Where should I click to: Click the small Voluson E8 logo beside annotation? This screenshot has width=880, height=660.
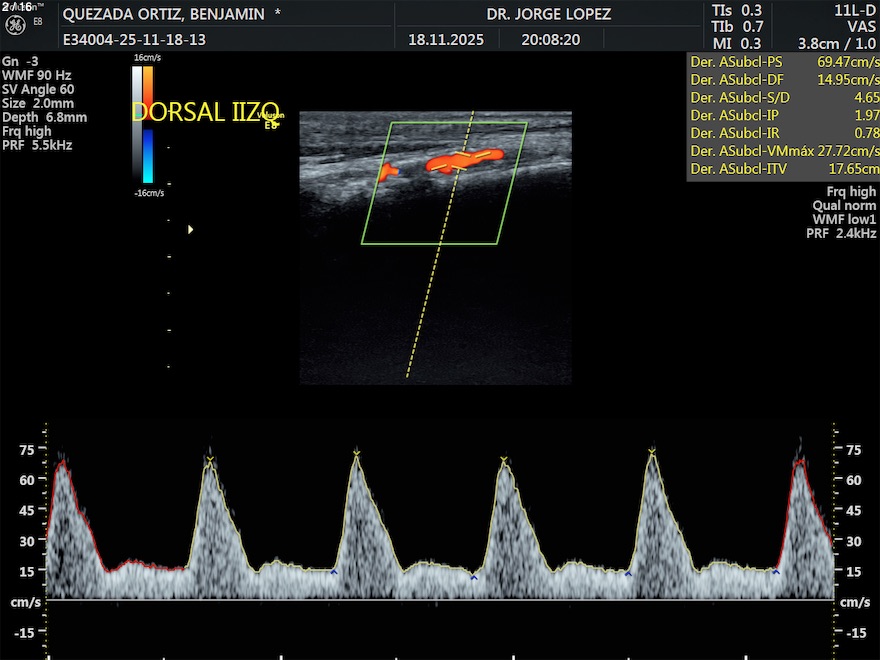click(x=272, y=120)
